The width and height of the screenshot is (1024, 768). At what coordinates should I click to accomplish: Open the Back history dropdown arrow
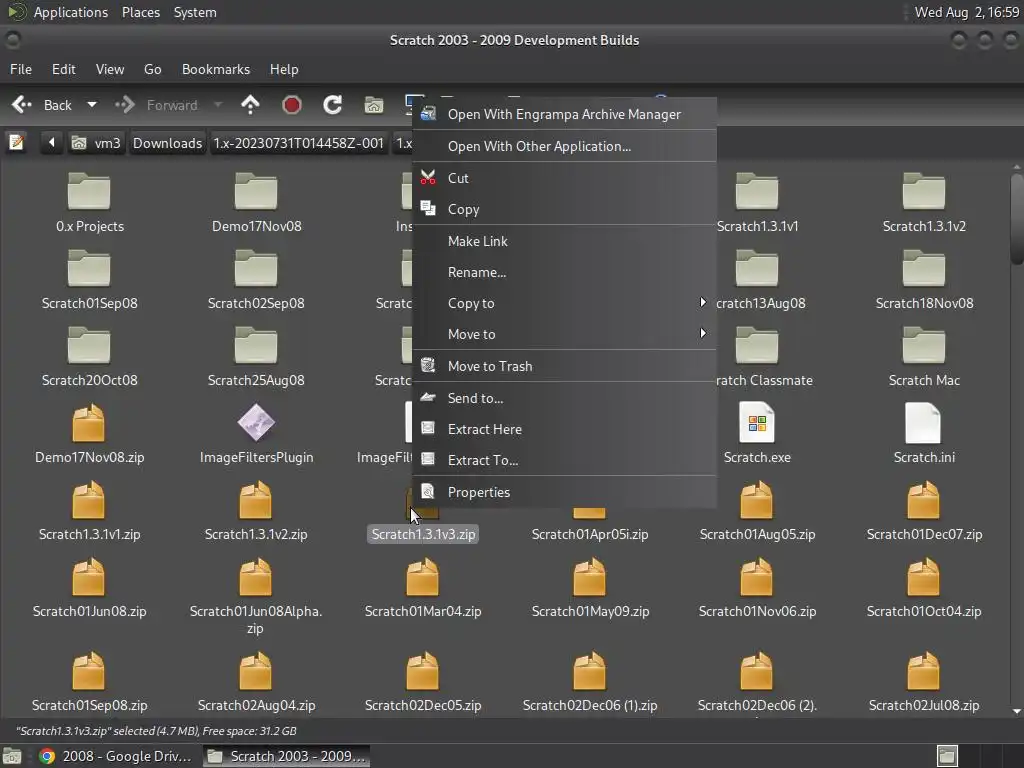point(92,104)
